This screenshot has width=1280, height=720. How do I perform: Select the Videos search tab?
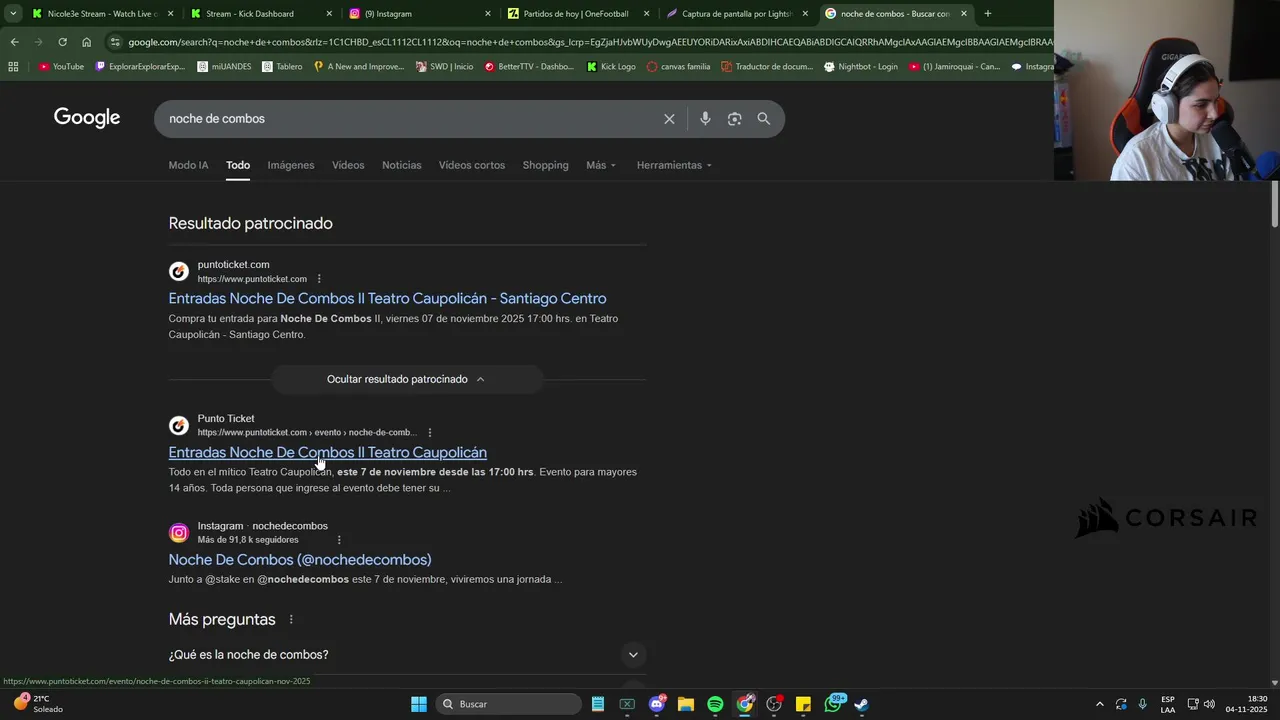point(348,165)
